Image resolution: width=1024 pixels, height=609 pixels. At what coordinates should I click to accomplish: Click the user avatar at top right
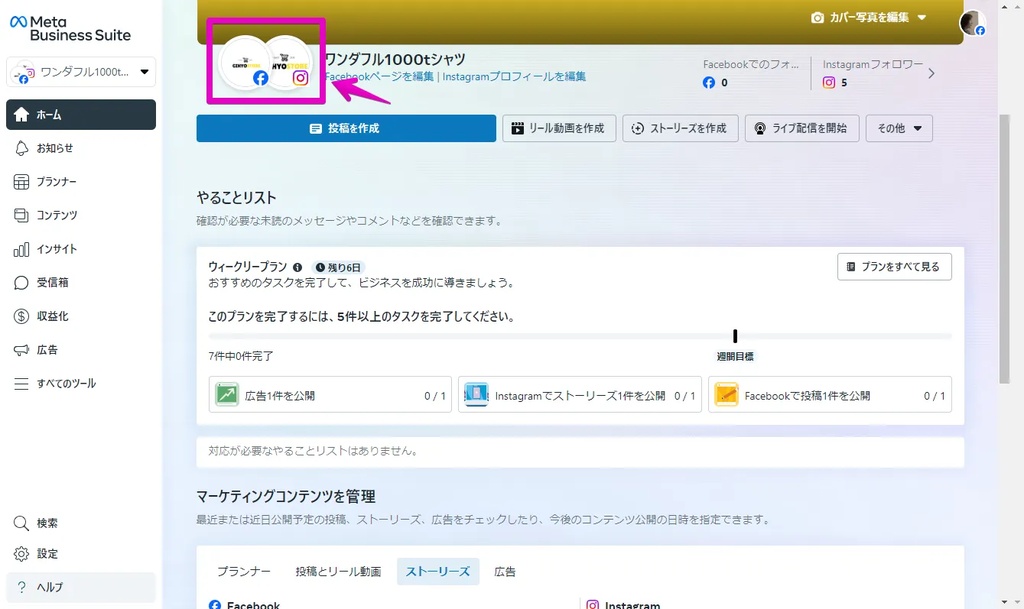coord(972,23)
